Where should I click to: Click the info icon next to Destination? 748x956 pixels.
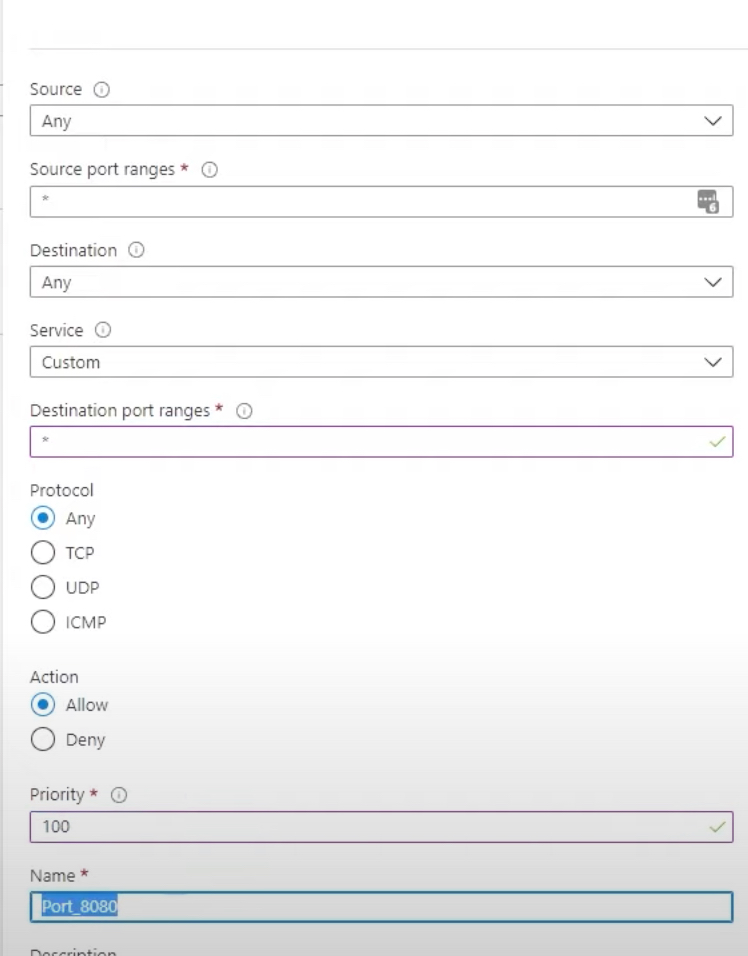pos(136,250)
